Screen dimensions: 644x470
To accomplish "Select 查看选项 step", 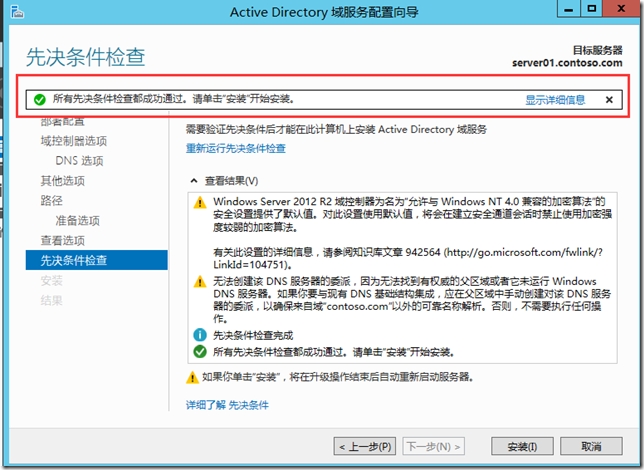I will pyautogui.click(x=63, y=240).
